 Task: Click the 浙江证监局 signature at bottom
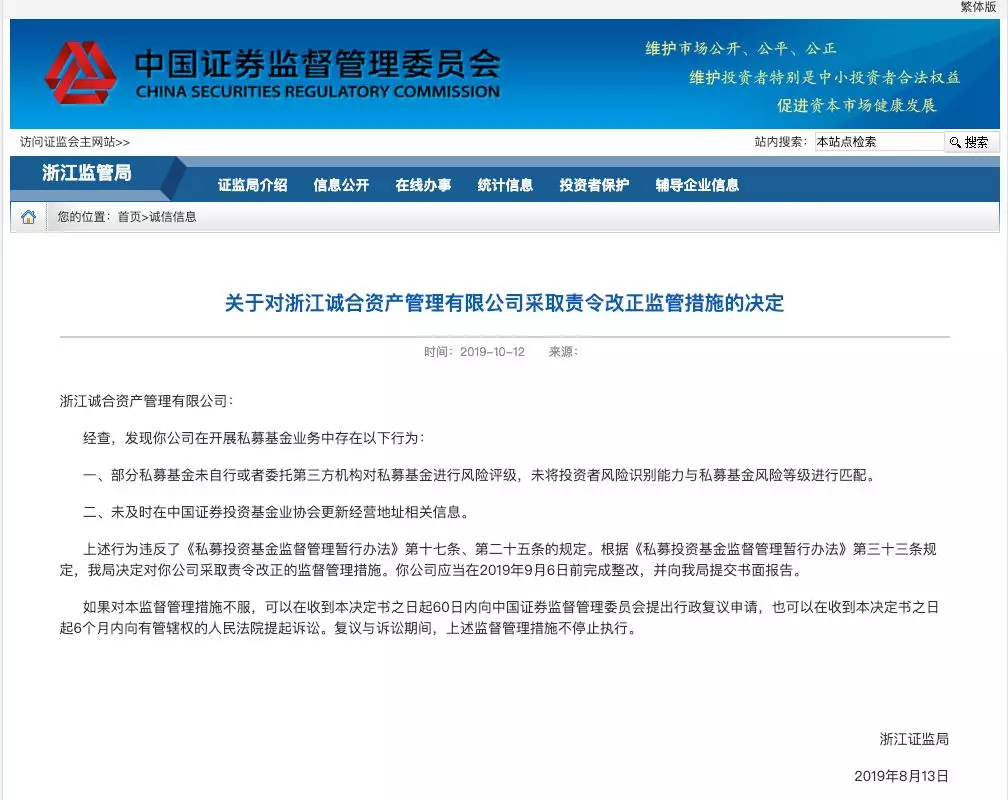point(913,739)
